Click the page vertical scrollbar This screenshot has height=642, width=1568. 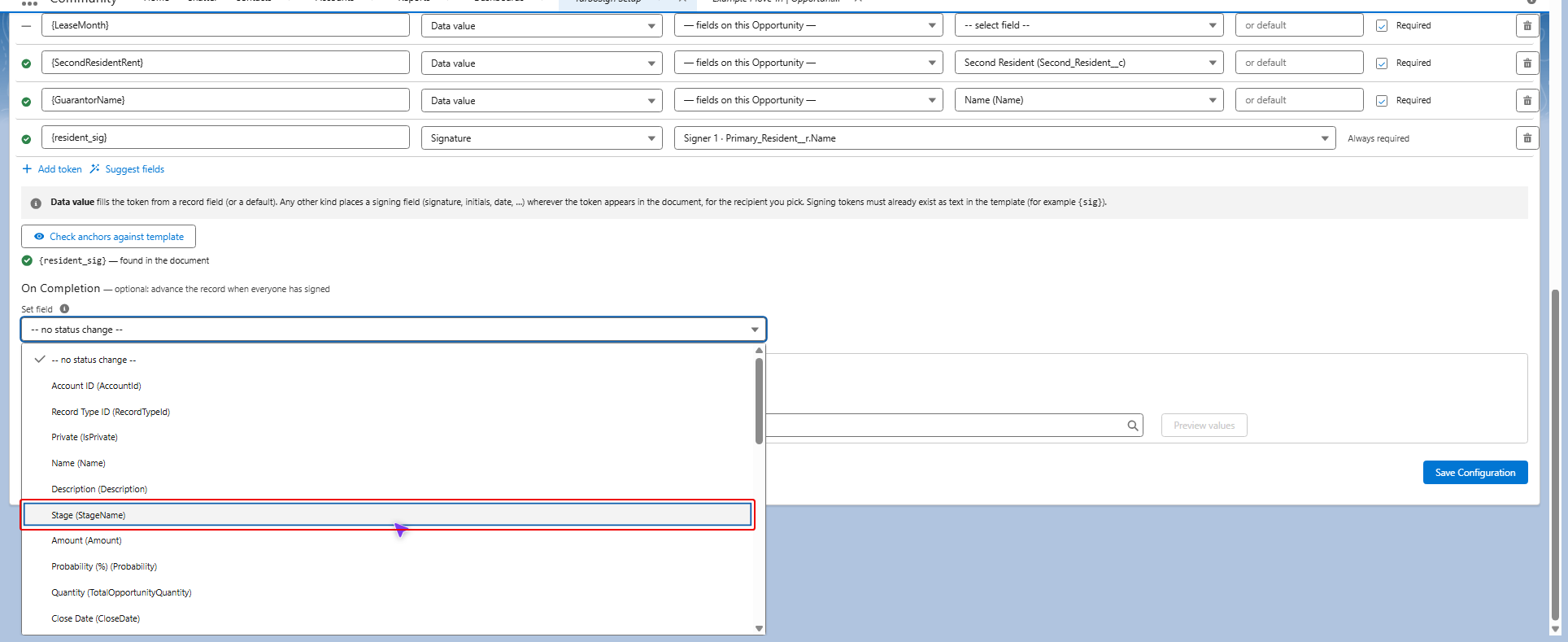[1556, 456]
